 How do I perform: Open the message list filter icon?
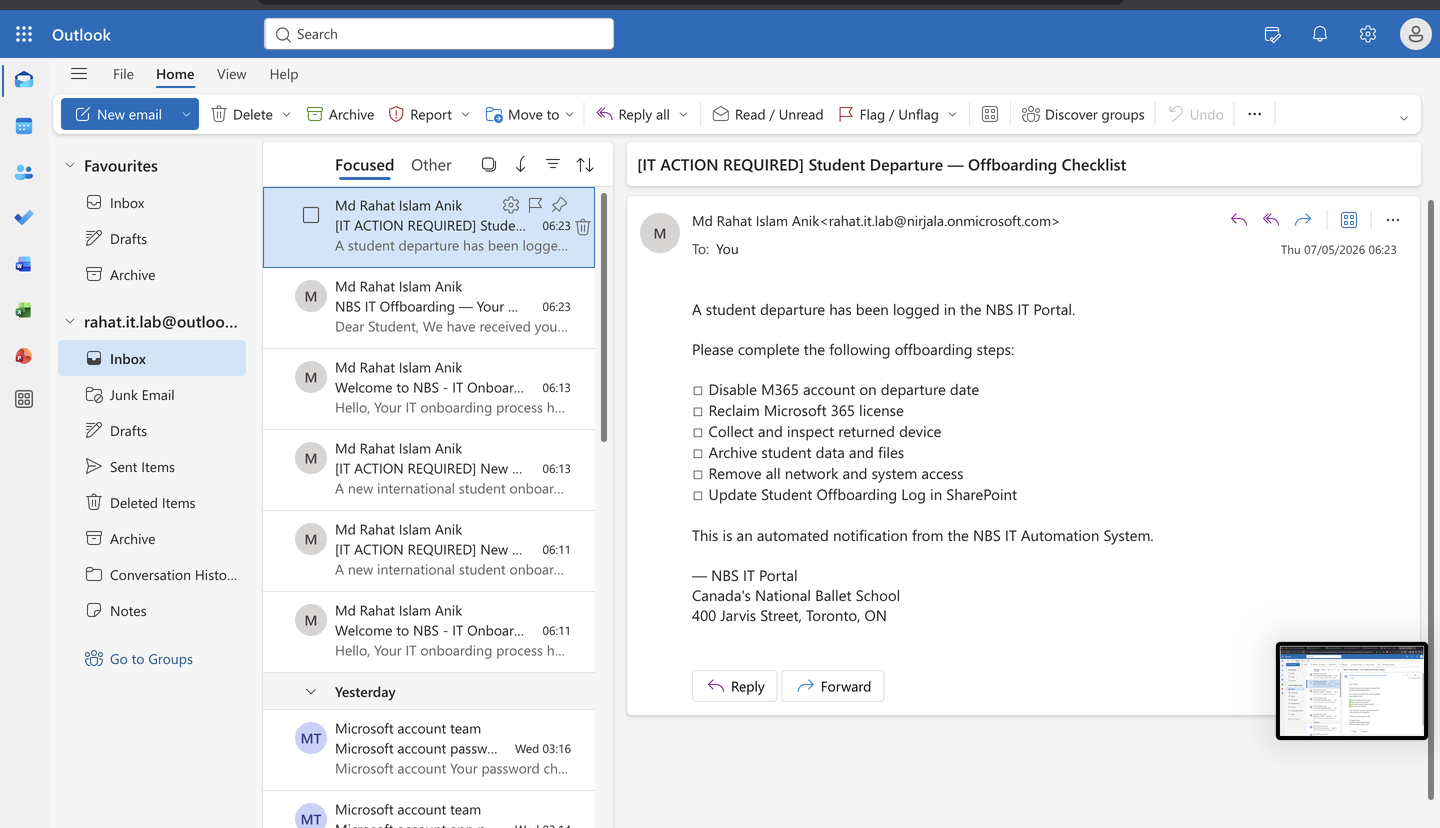552,164
